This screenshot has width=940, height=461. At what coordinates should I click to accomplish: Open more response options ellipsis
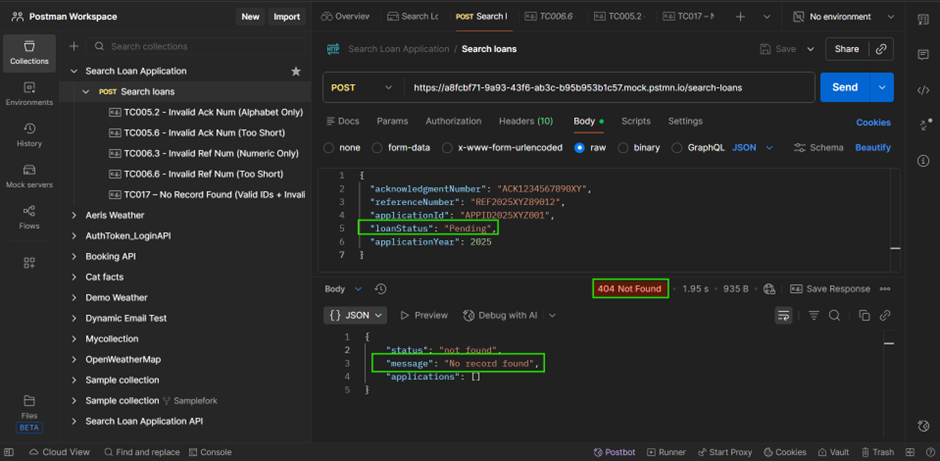[885, 289]
